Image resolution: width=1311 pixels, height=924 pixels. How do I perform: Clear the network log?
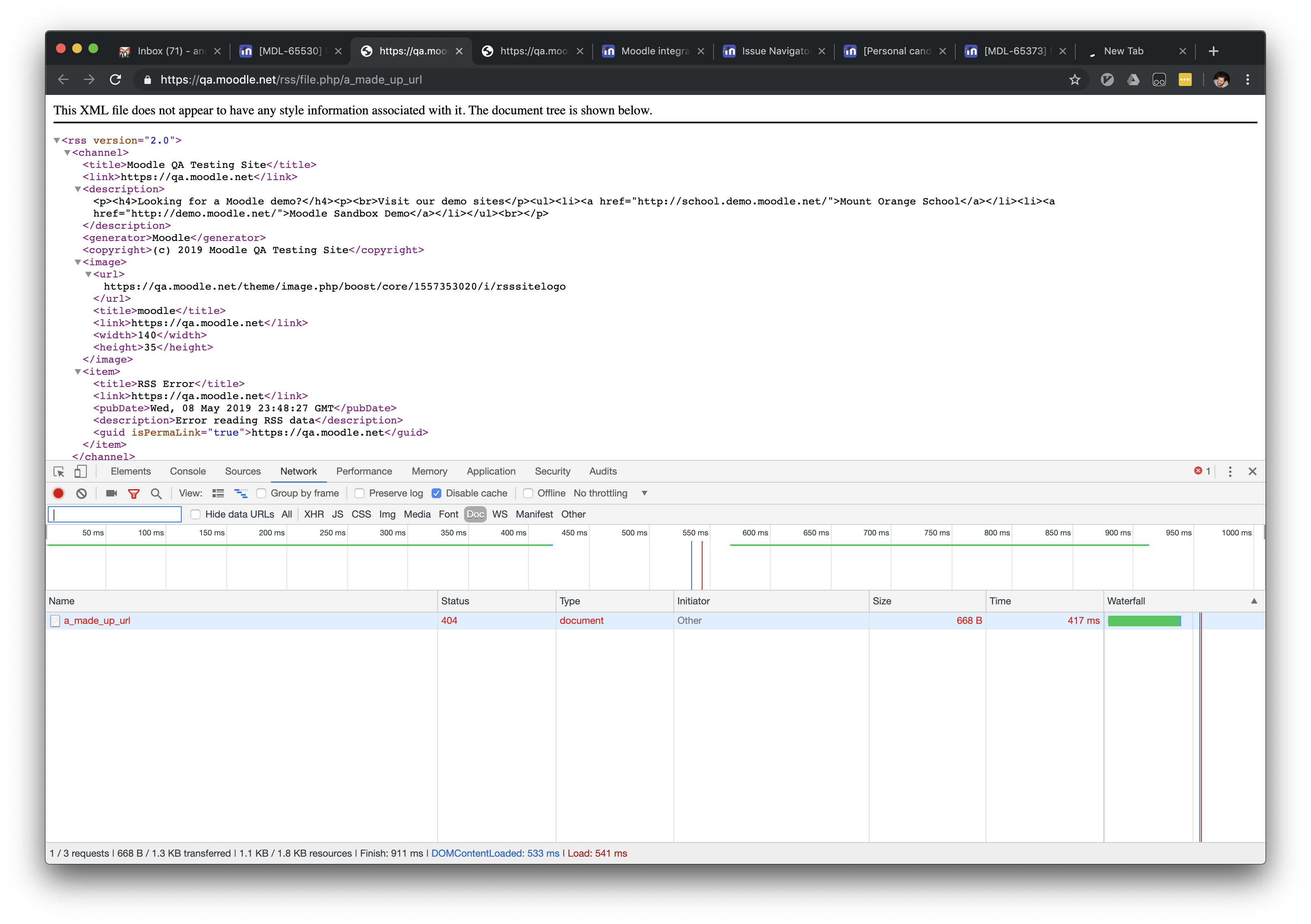tap(82, 493)
